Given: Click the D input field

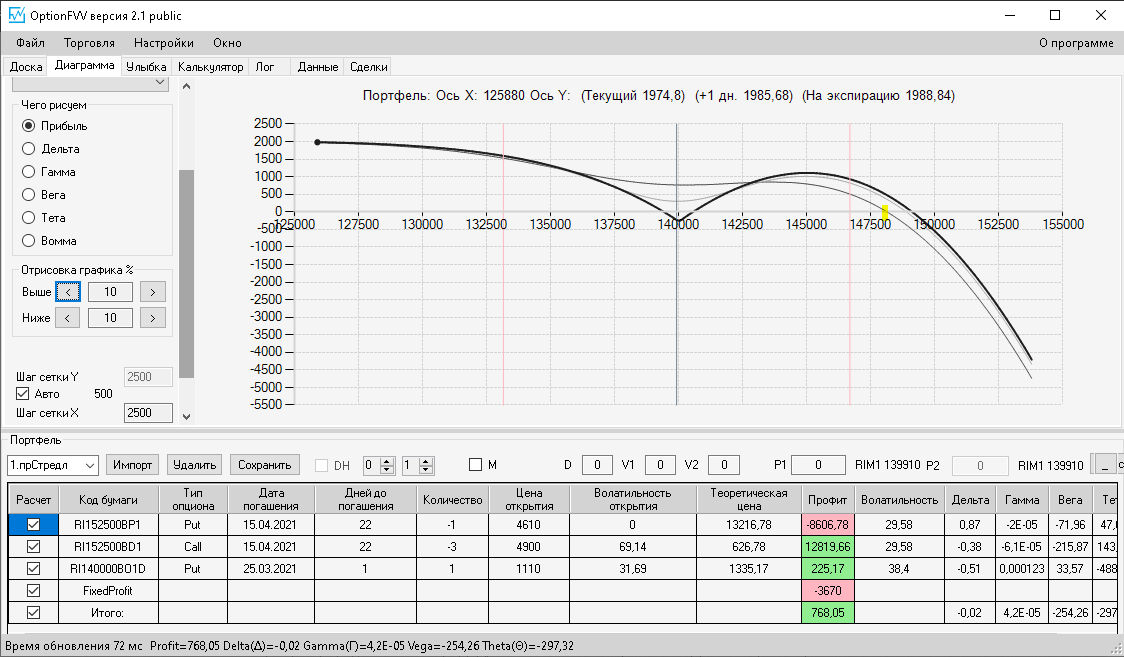Looking at the screenshot, I should click(x=596, y=465).
